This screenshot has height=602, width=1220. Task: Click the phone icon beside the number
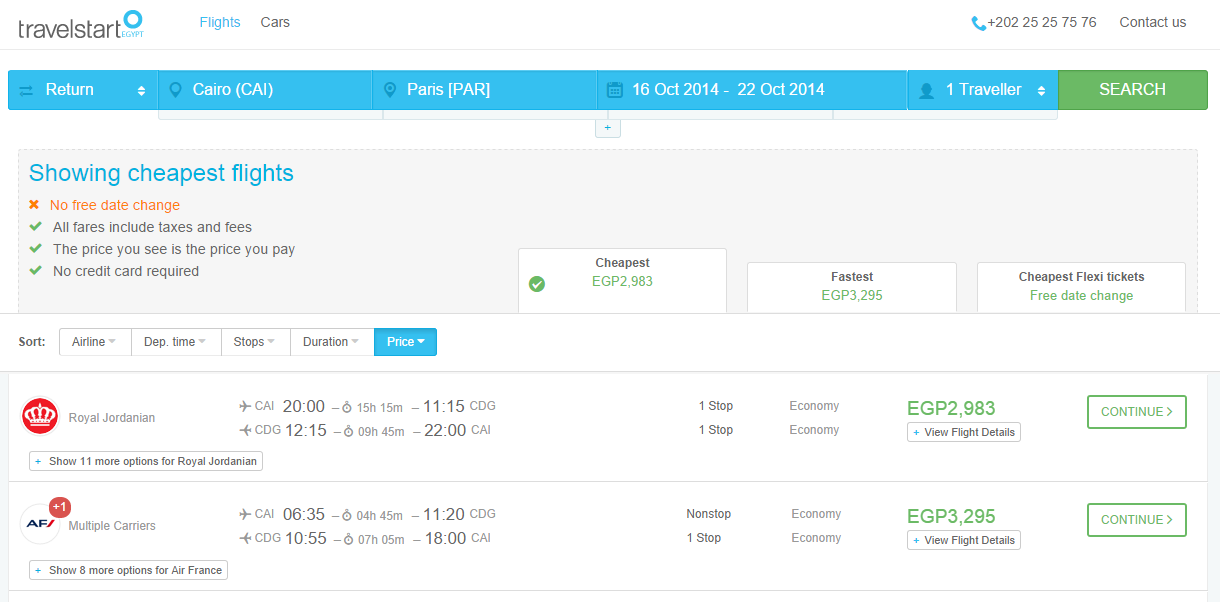pos(978,23)
